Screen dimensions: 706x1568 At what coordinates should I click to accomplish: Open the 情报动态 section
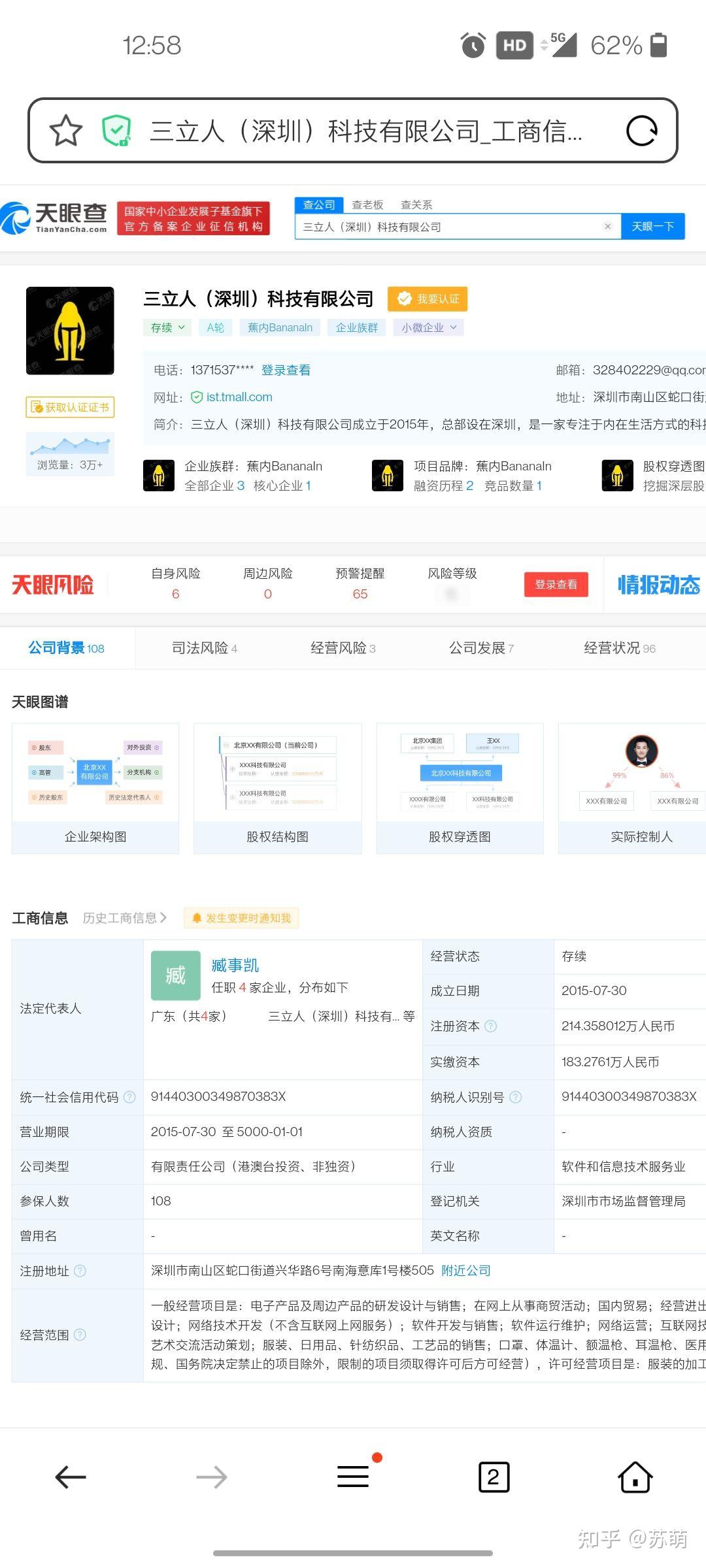pyautogui.click(x=659, y=585)
